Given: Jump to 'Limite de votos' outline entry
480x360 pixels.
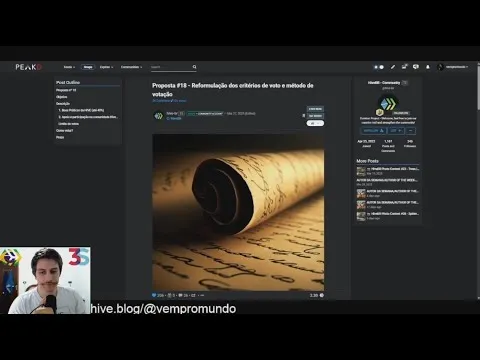Looking at the screenshot, I should click(x=68, y=124).
